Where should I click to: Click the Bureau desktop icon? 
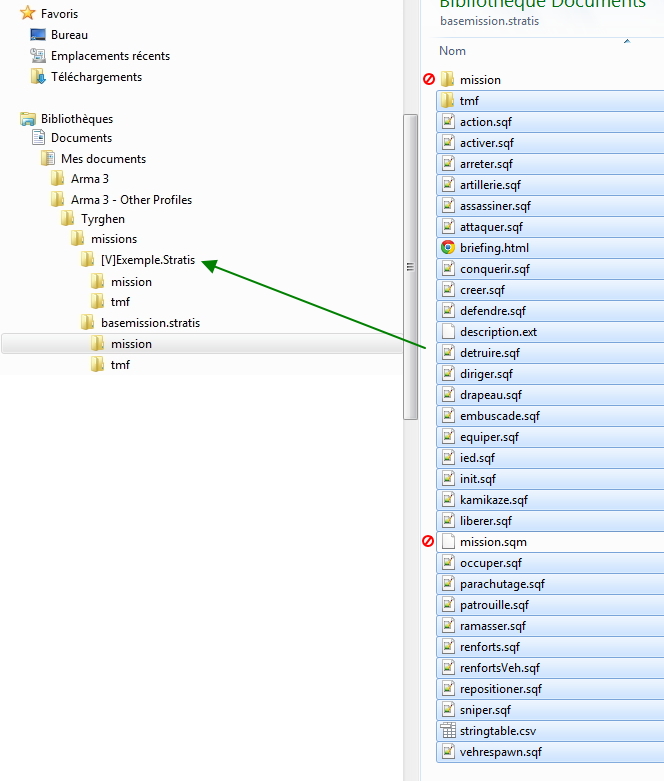[x=38, y=35]
